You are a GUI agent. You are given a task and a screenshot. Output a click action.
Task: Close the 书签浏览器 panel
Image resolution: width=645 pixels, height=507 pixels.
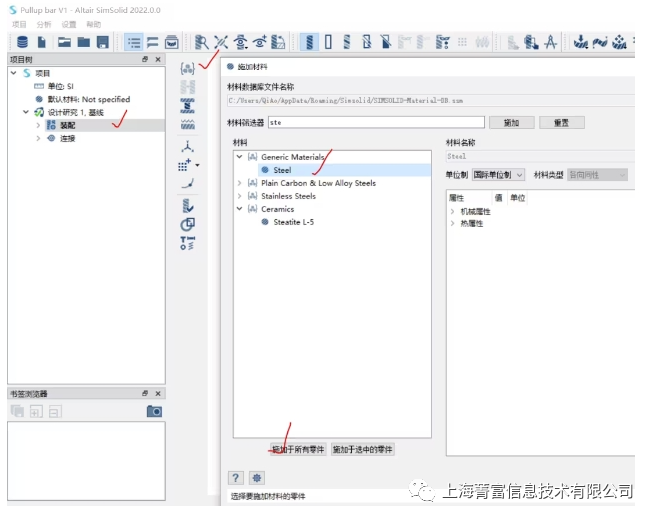158,393
